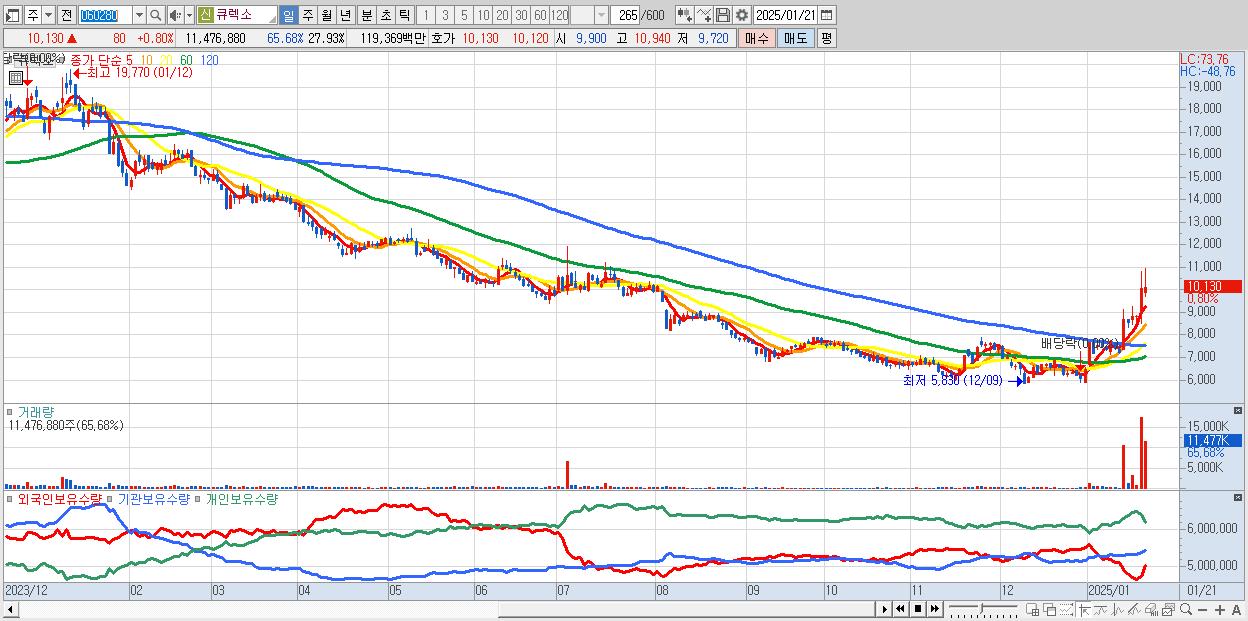Image resolution: width=1248 pixels, height=621 pixels.
Task: Select the 60 interval button
Action: 540,15
